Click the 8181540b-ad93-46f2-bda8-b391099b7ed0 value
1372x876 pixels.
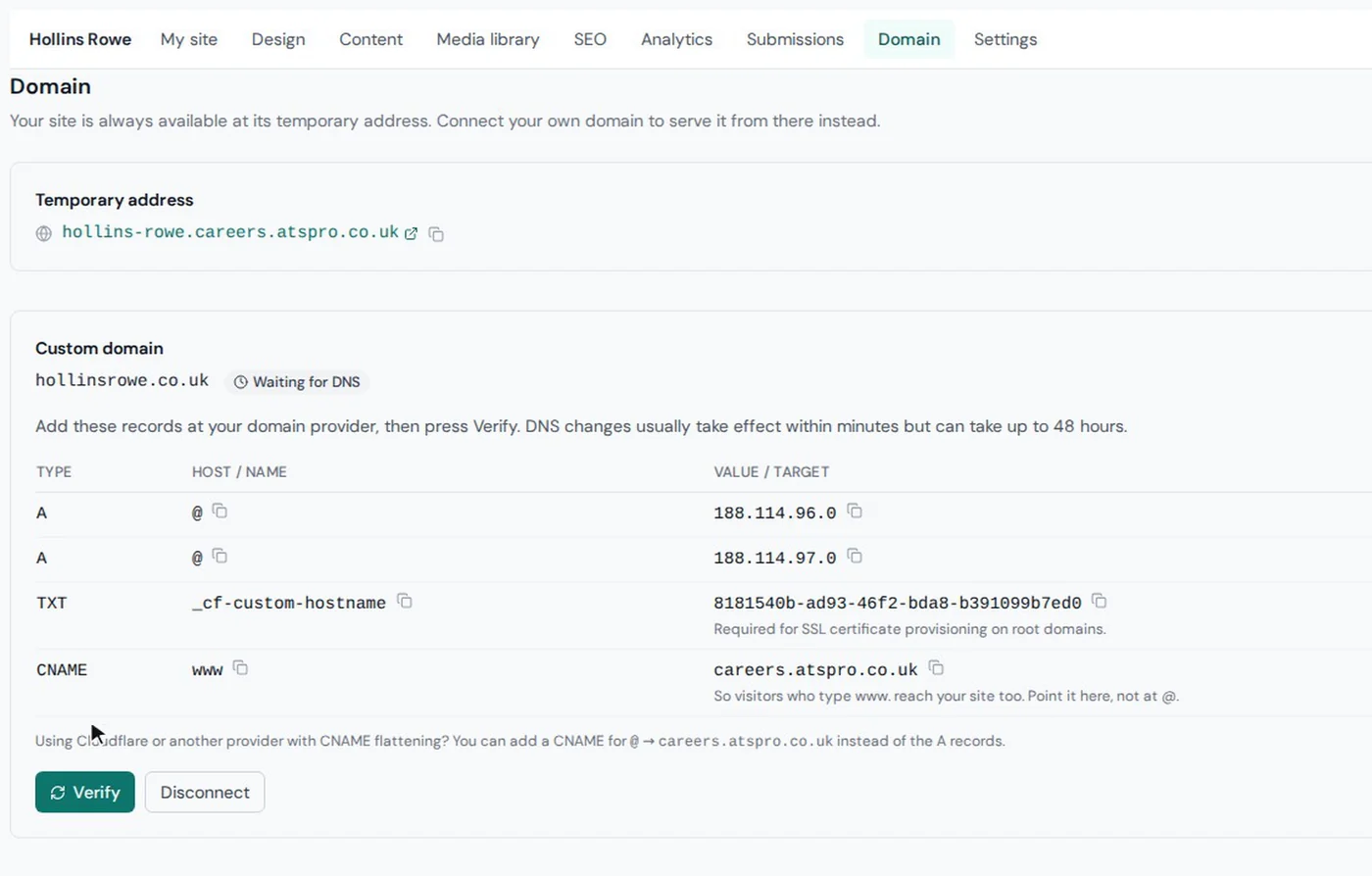pos(898,604)
